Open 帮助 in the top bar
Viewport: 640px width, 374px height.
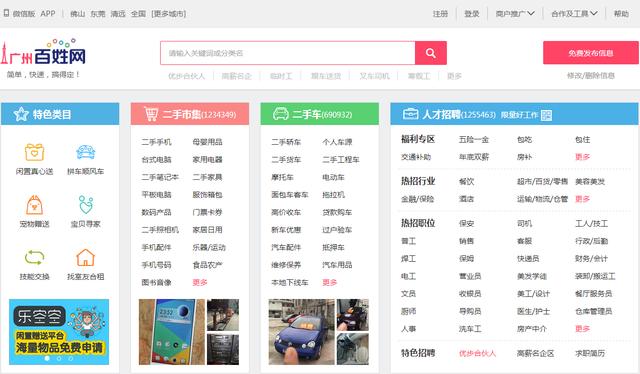[x=621, y=14]
